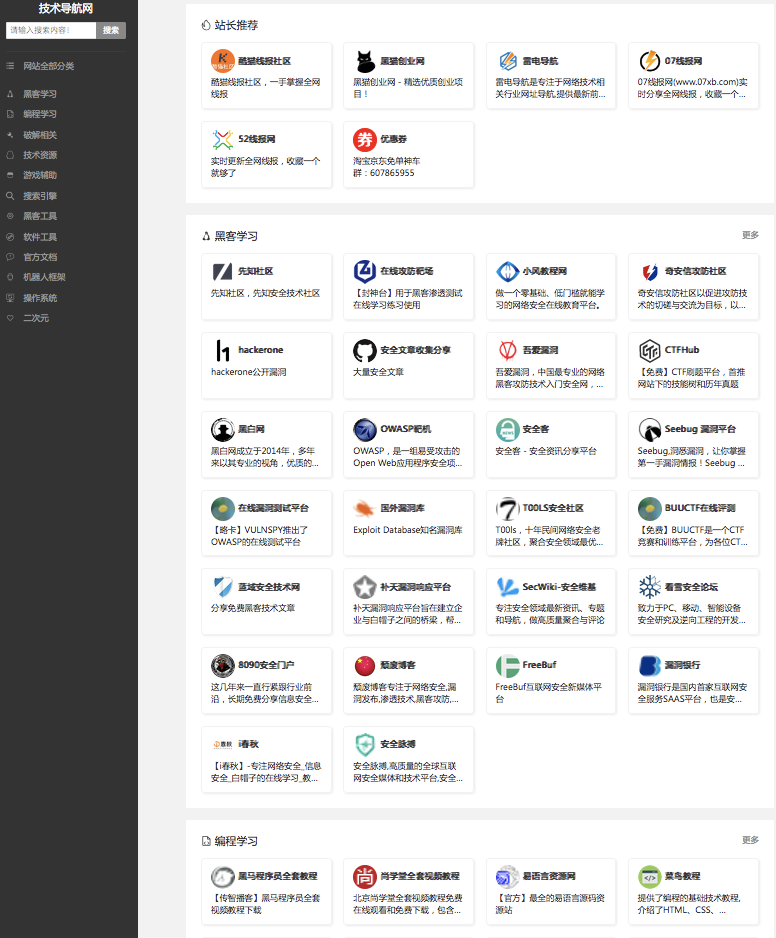The height and width of the screenshot is (938, 776).
Task: Click the SecWiki-安全维基 icon
Action: coord(507,587)
